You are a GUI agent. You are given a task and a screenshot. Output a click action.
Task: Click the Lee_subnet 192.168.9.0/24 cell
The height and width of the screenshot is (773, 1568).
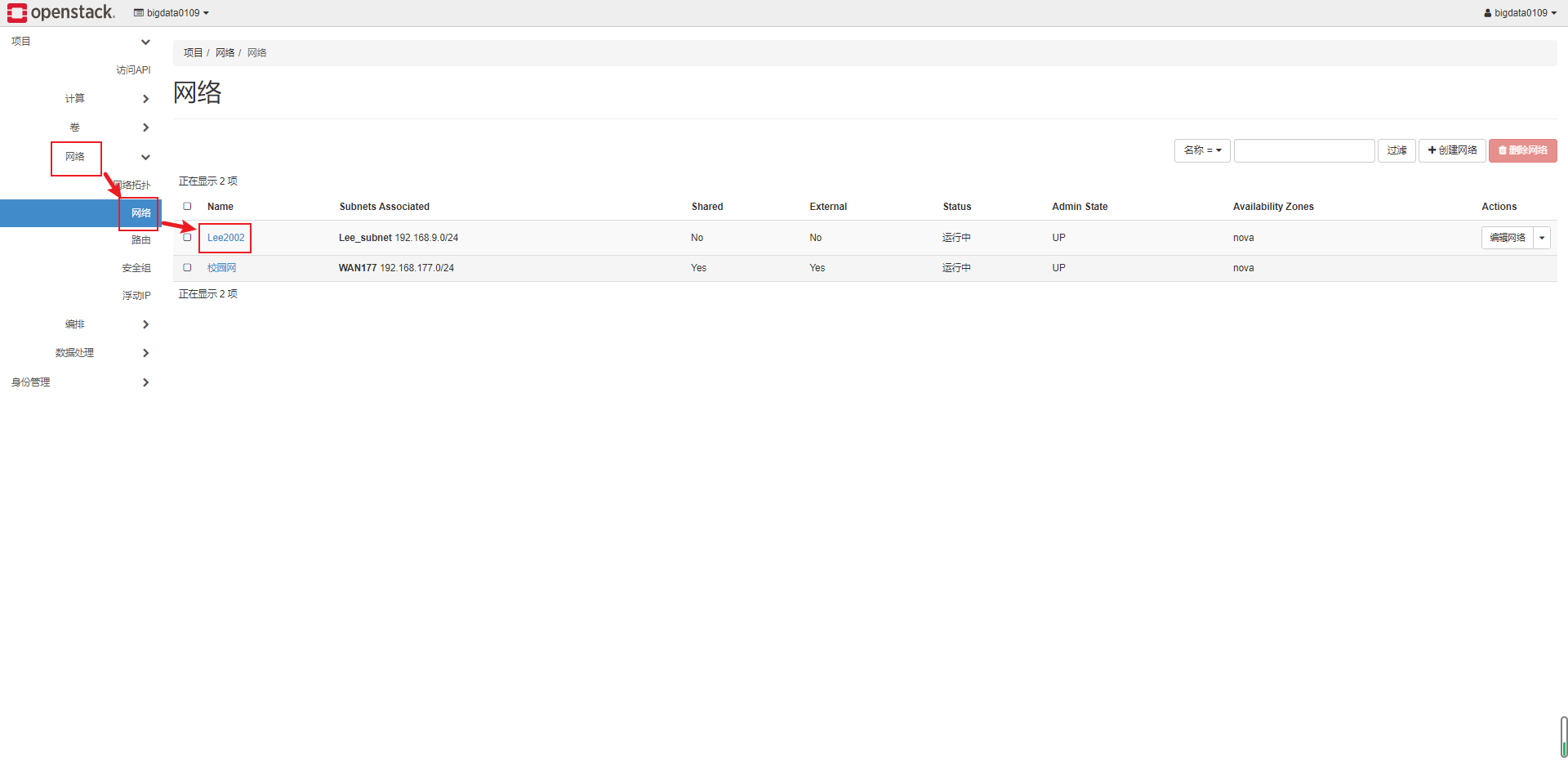click(399, 238)
